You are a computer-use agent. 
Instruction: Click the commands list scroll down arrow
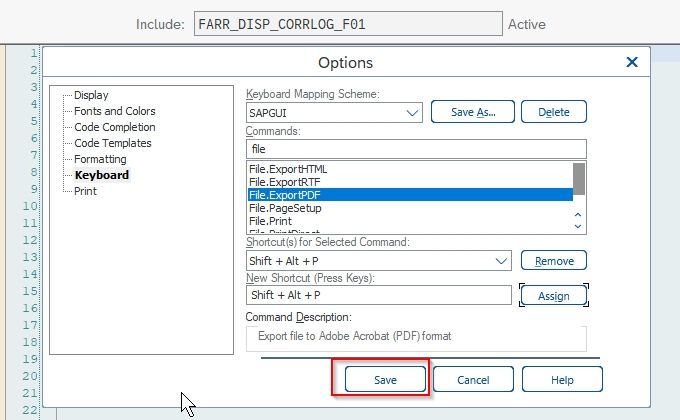(578, 226)
